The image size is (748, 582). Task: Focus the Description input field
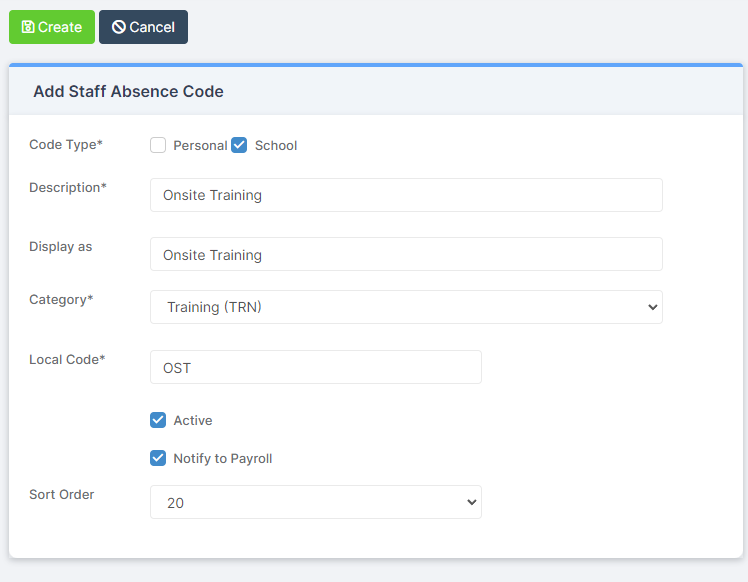[406, 195]
